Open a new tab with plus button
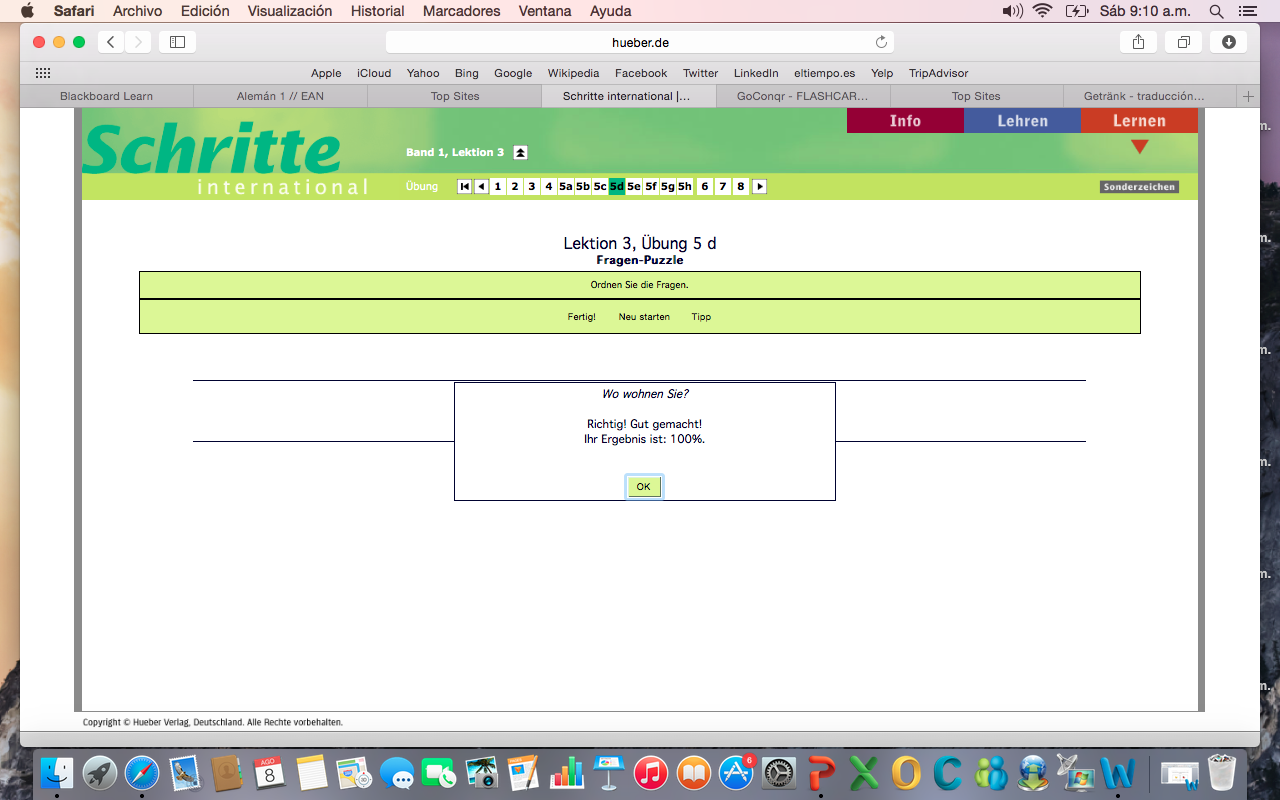This screenshot has height=800, width=1280. click(1247, 96)
